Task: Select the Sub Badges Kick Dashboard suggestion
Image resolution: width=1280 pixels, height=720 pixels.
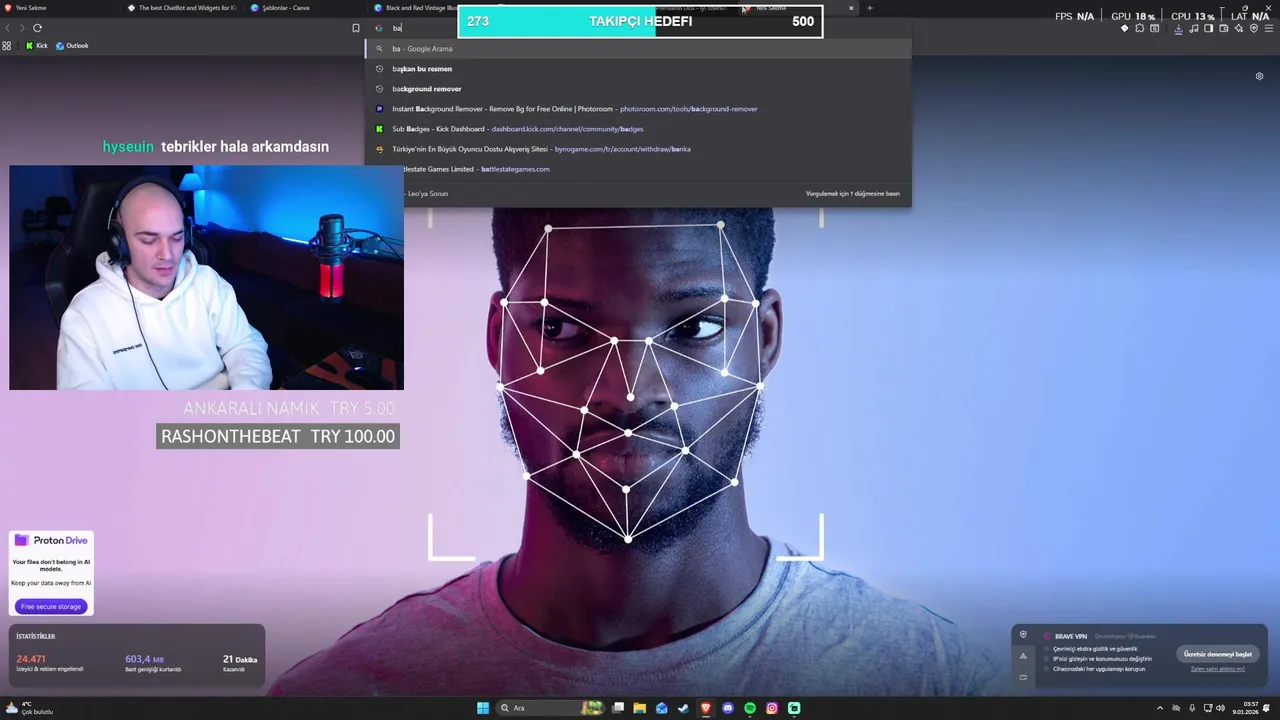Action: (x=638, y=129)
